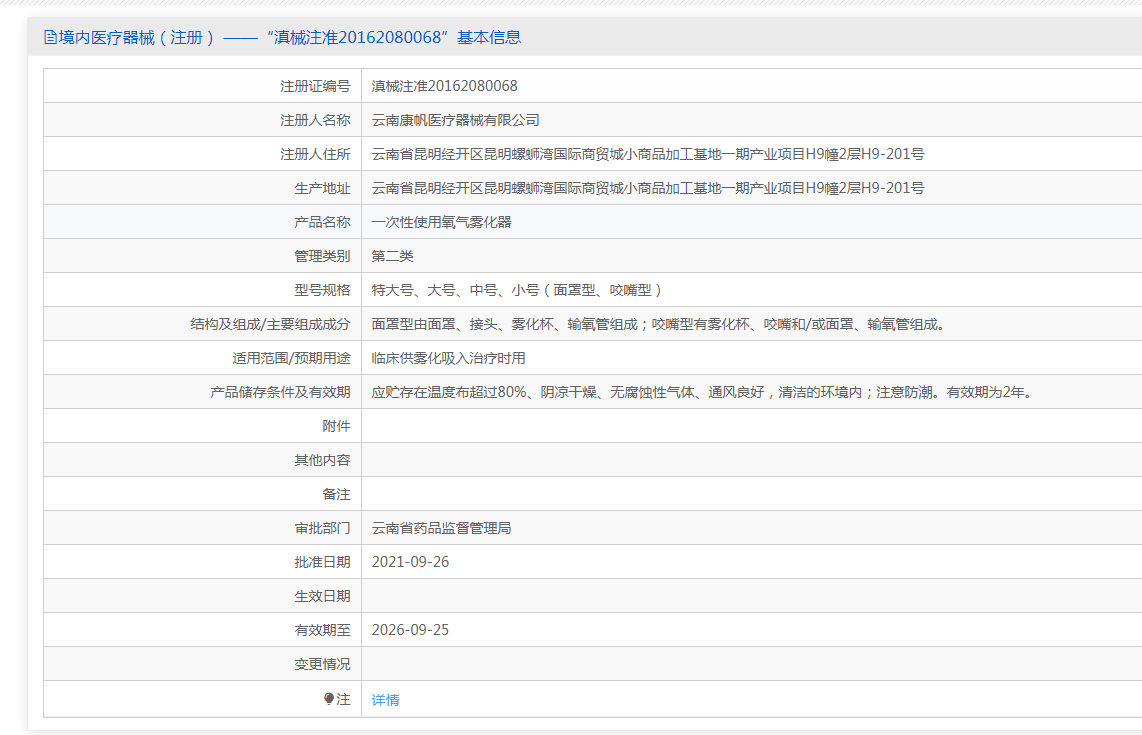The width and height of the screenshot is (1142, 735).
Task: Click the 生效日期 row label
Action: point(322,596)
